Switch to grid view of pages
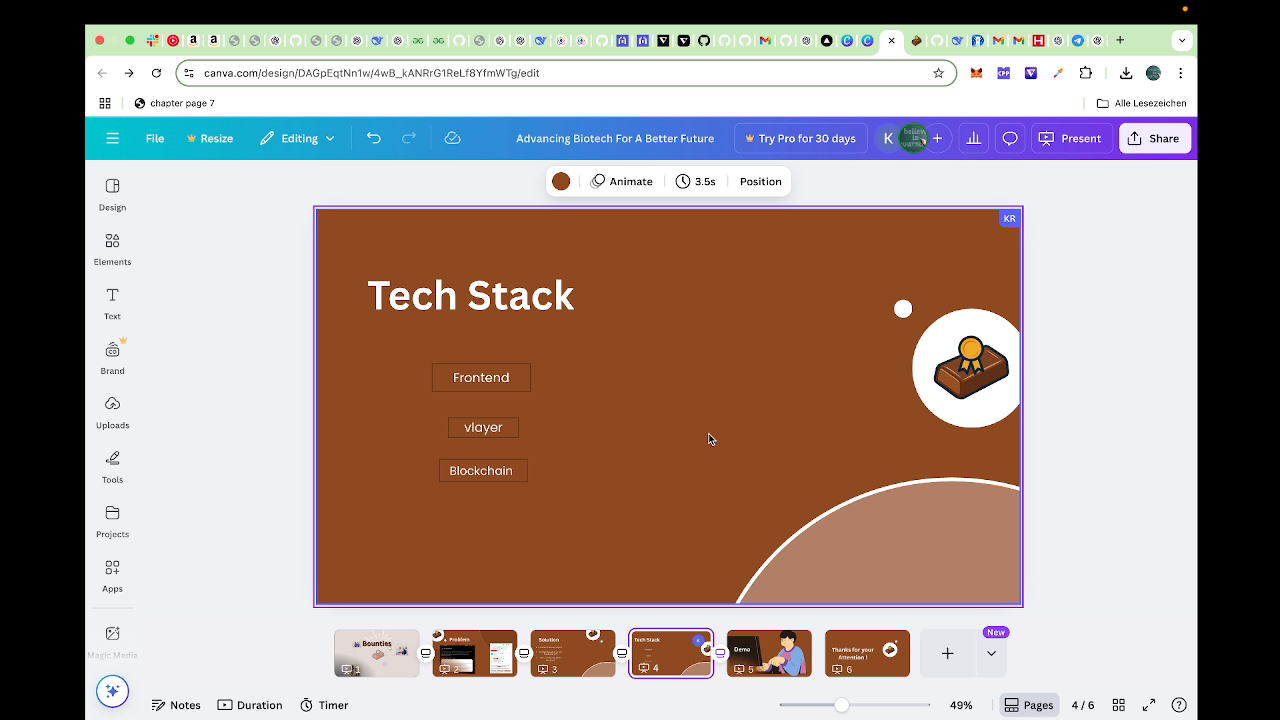Screen dimensions: 1280x720 [x=1119, y=705]
